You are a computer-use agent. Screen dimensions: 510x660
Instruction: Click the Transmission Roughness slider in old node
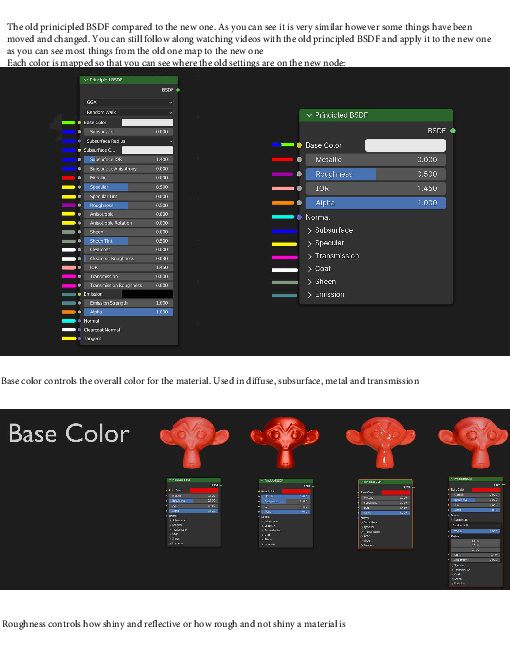click(128, 285)
